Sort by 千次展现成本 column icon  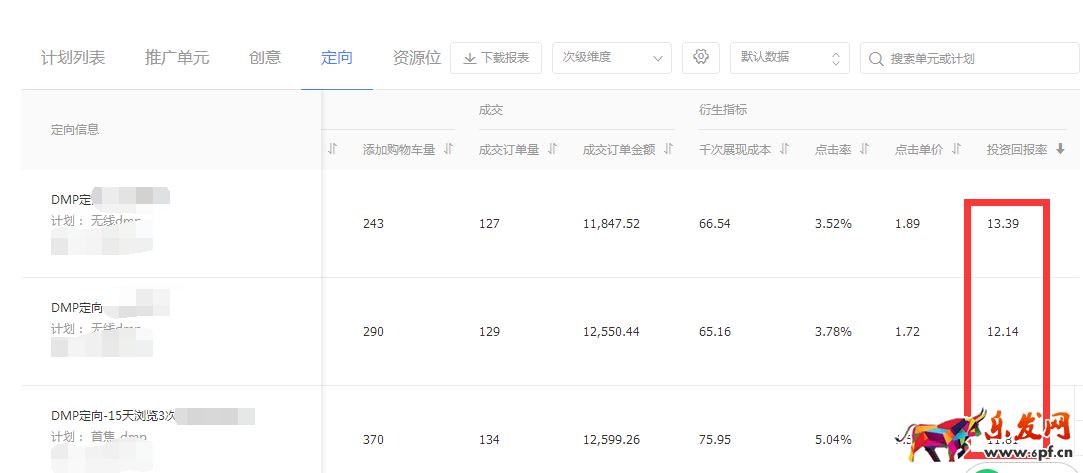click(785, 149)
